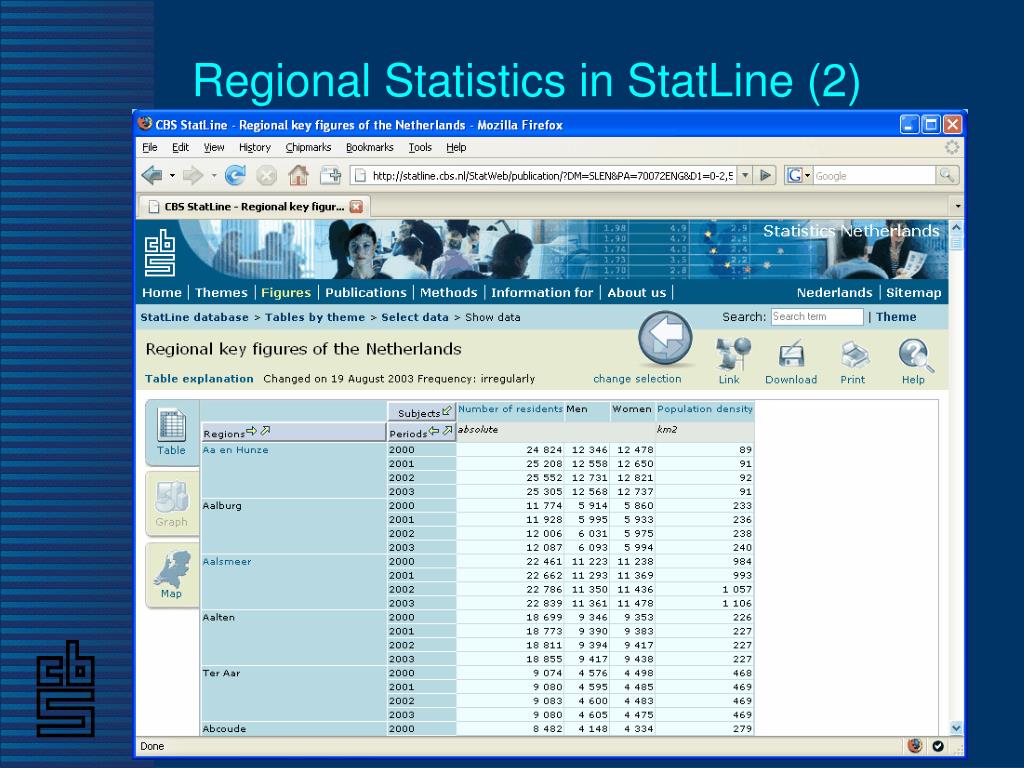Image resolution: width=1024 pixels, height=768 pixels.
Task: Click the new tab toolbar icon
Action: pyautogui.click(x=330, y=175)
